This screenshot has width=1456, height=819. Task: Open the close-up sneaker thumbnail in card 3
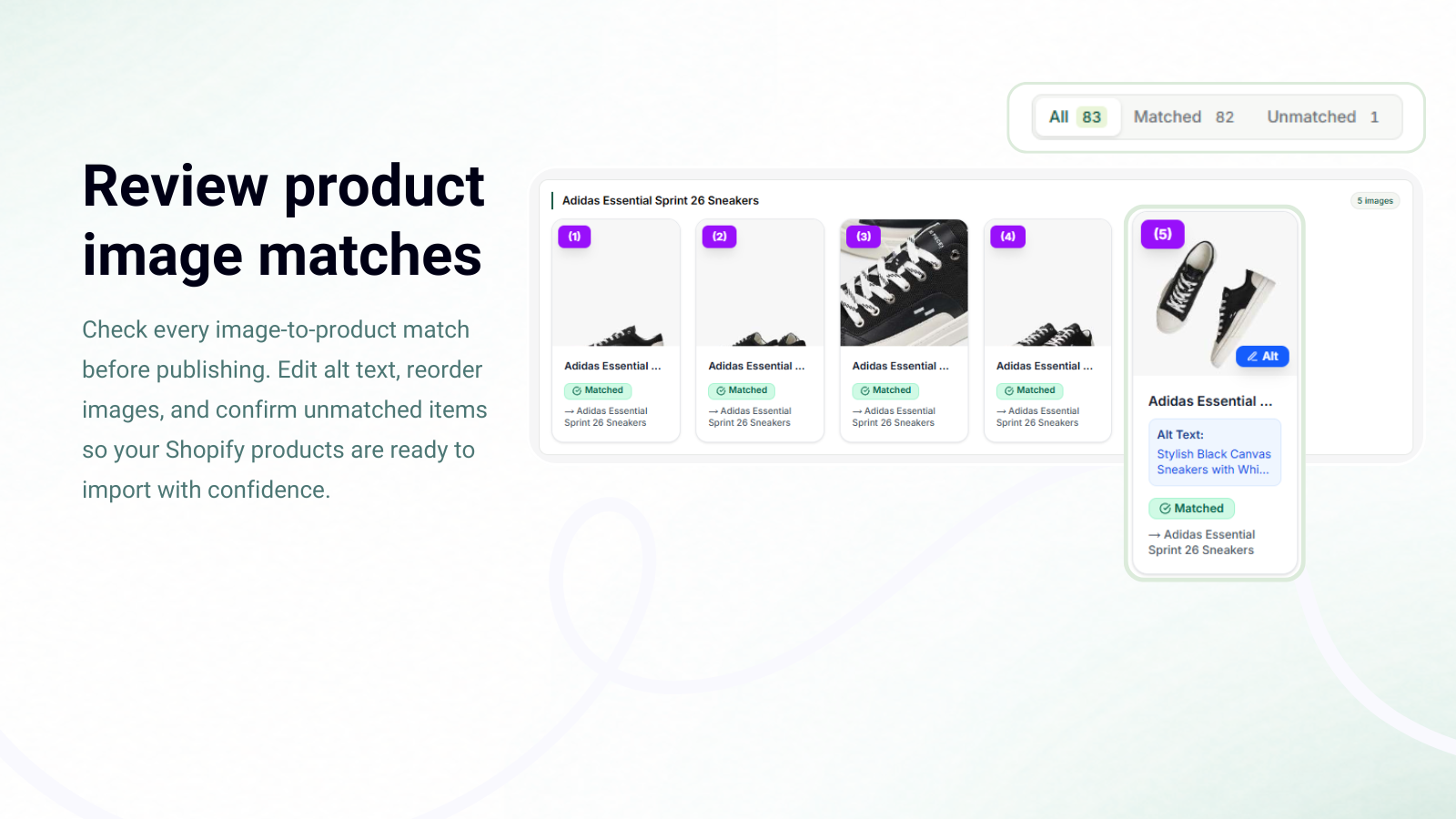coord(904,282)
